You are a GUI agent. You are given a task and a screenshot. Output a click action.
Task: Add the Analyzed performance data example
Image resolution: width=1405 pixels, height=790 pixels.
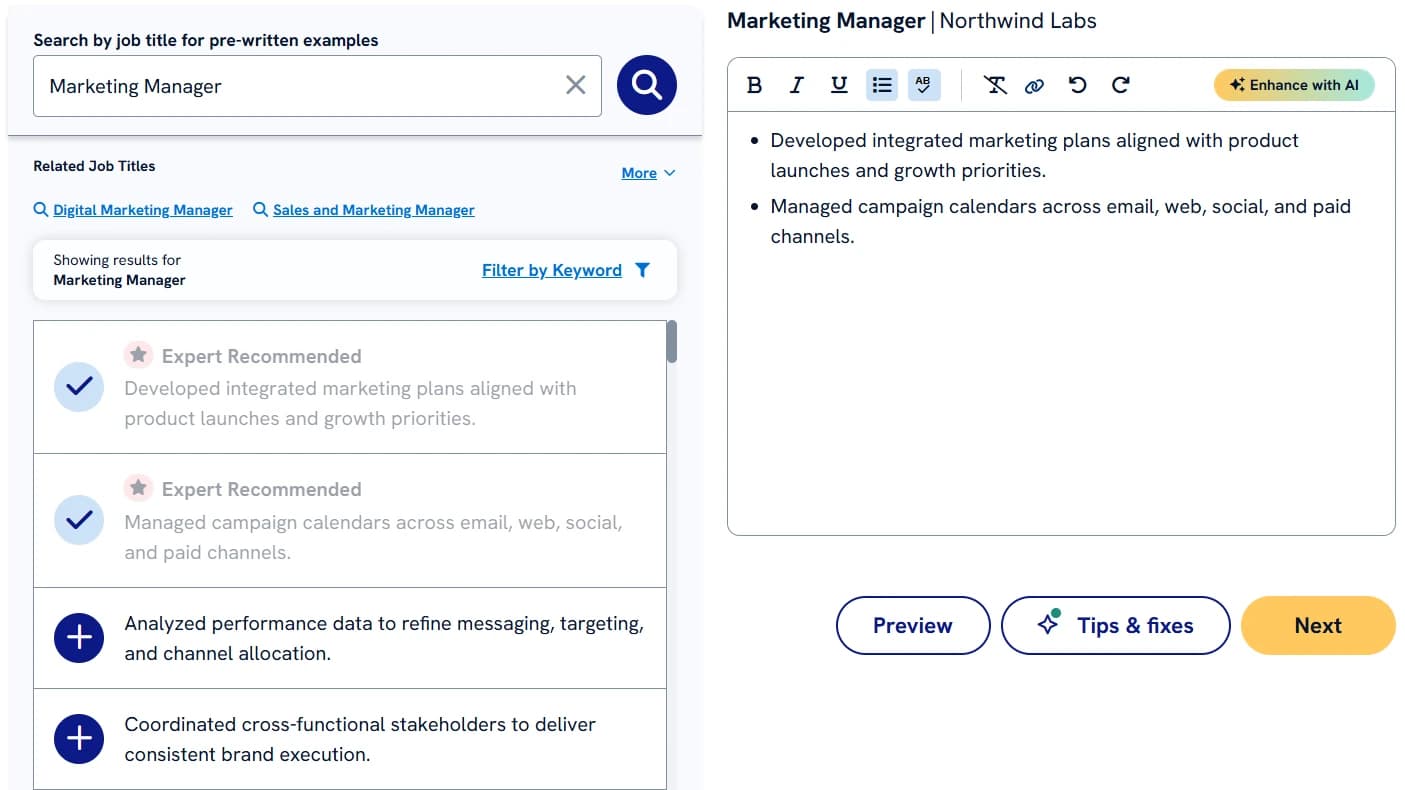coord(79,638)
